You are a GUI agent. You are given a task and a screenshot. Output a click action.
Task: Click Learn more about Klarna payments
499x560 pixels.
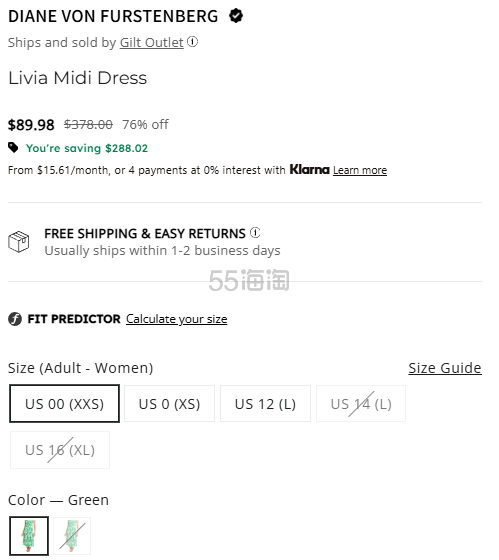[360, 170]
